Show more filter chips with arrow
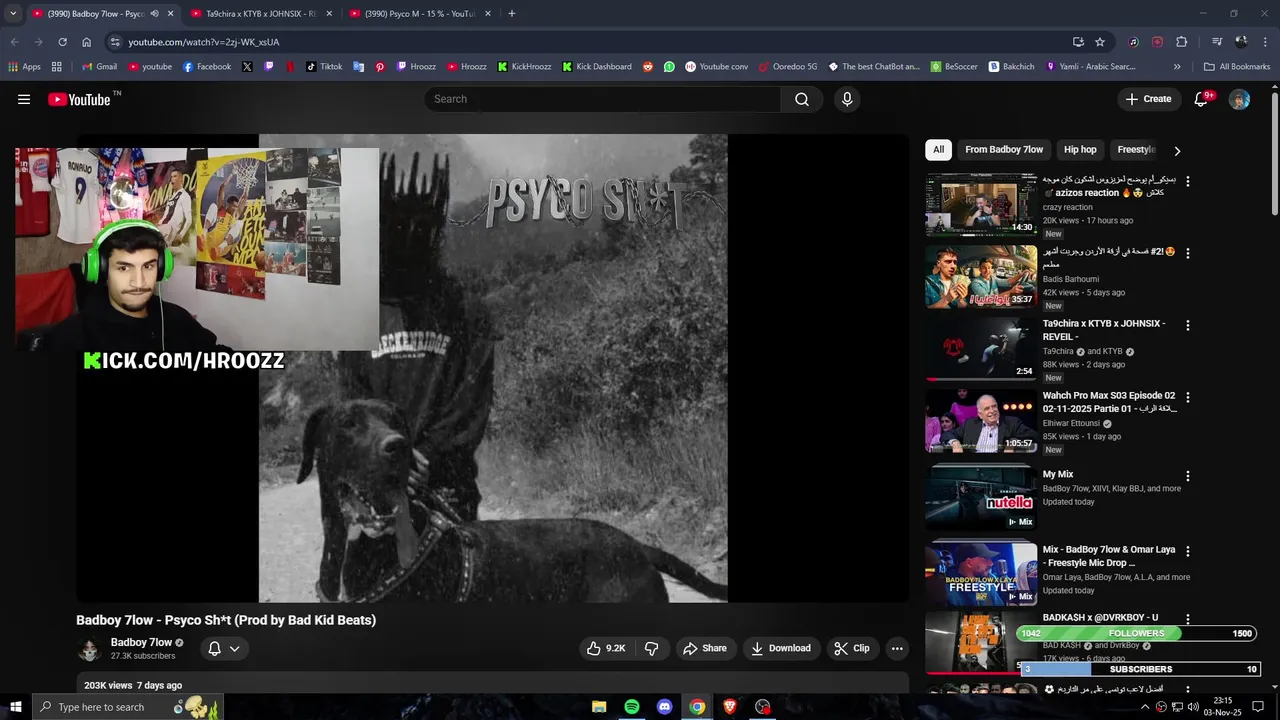This screenshot has height=720, width=1280. click(x=1177, y=150)
